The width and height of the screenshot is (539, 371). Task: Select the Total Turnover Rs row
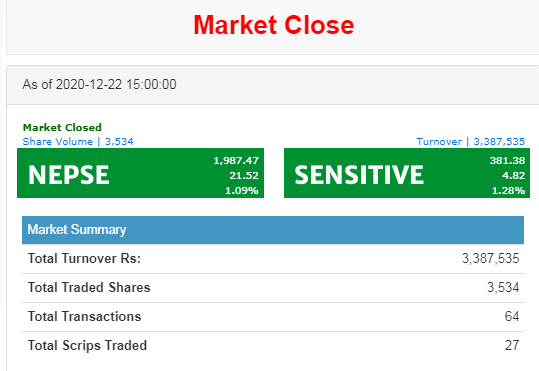pyautogui.click(x=273, y=259)
